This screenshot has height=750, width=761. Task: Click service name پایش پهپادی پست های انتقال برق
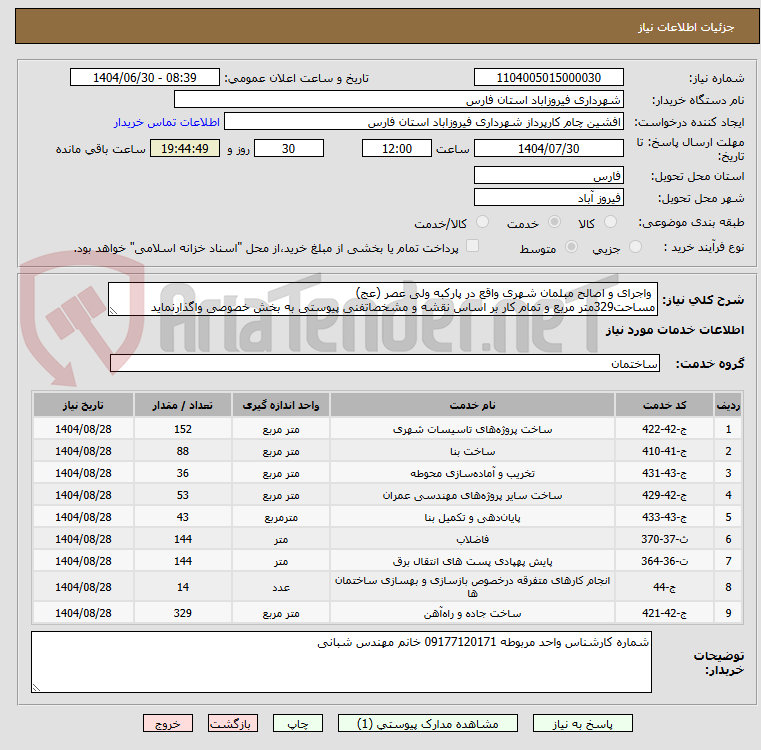(472, 562)
